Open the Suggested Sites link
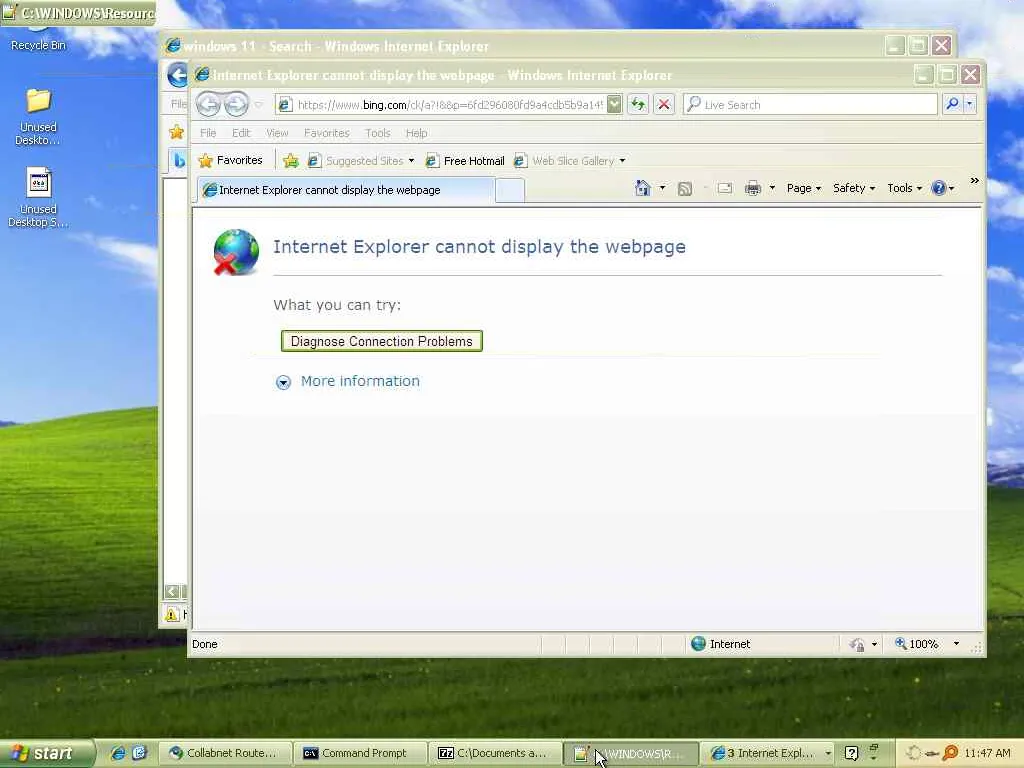Viewport: 1024px width, 768px height. [x=360, y=161]
